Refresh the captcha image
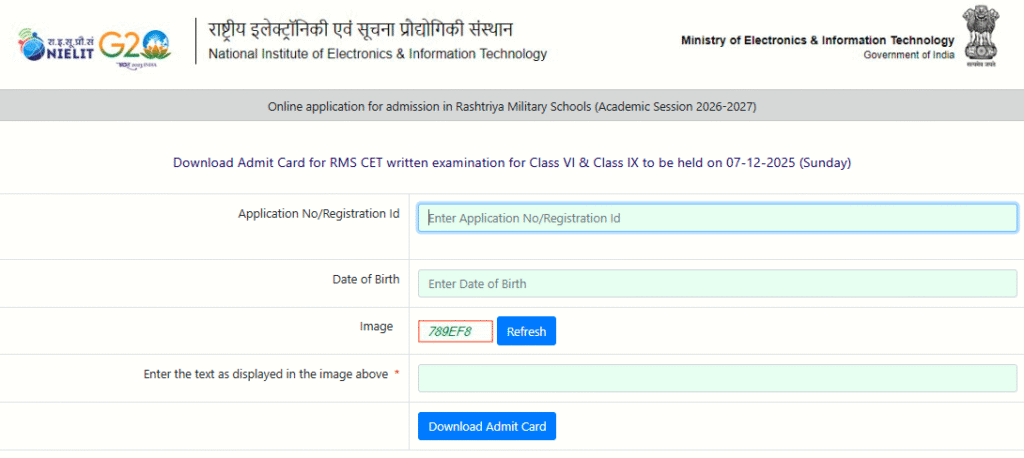 pyautogui.click(x=526, y=331)
